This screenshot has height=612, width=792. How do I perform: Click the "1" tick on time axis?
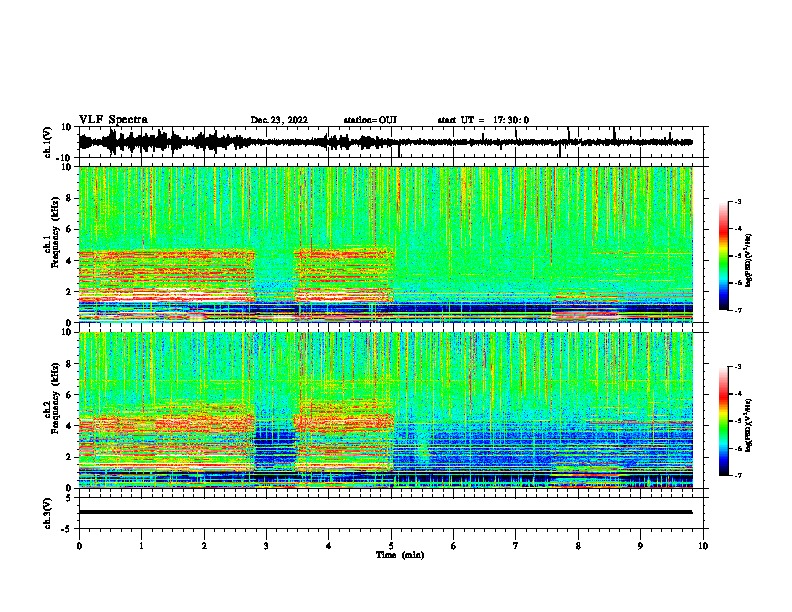click(141, 546)
